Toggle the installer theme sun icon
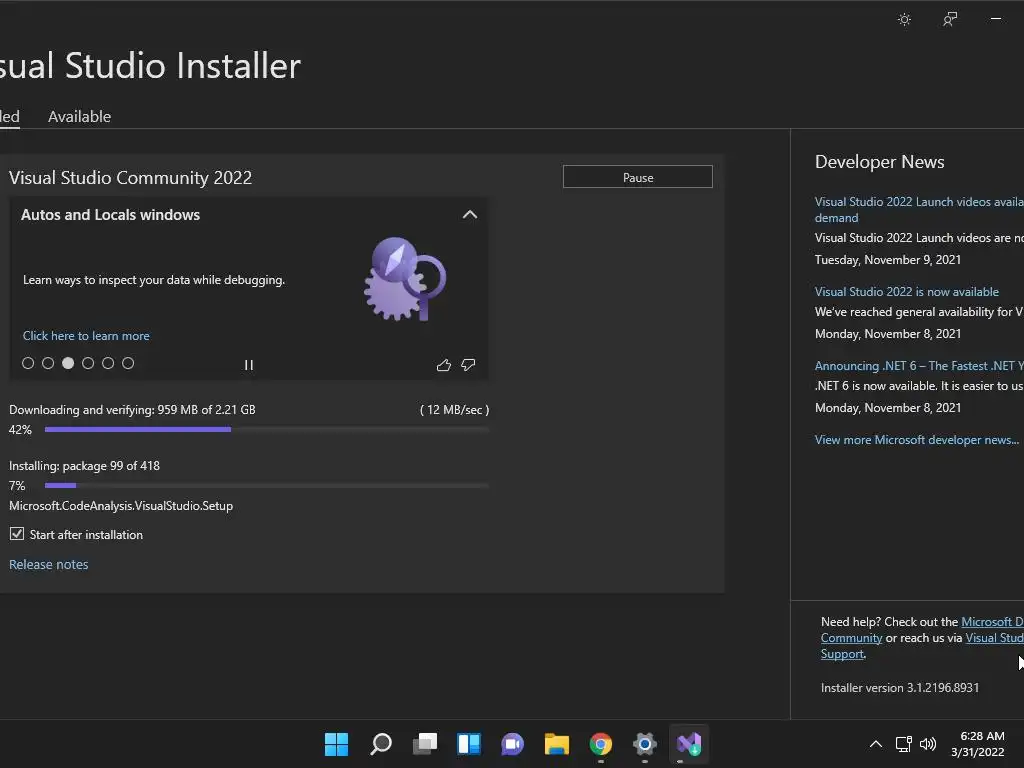 click(904, 19)
